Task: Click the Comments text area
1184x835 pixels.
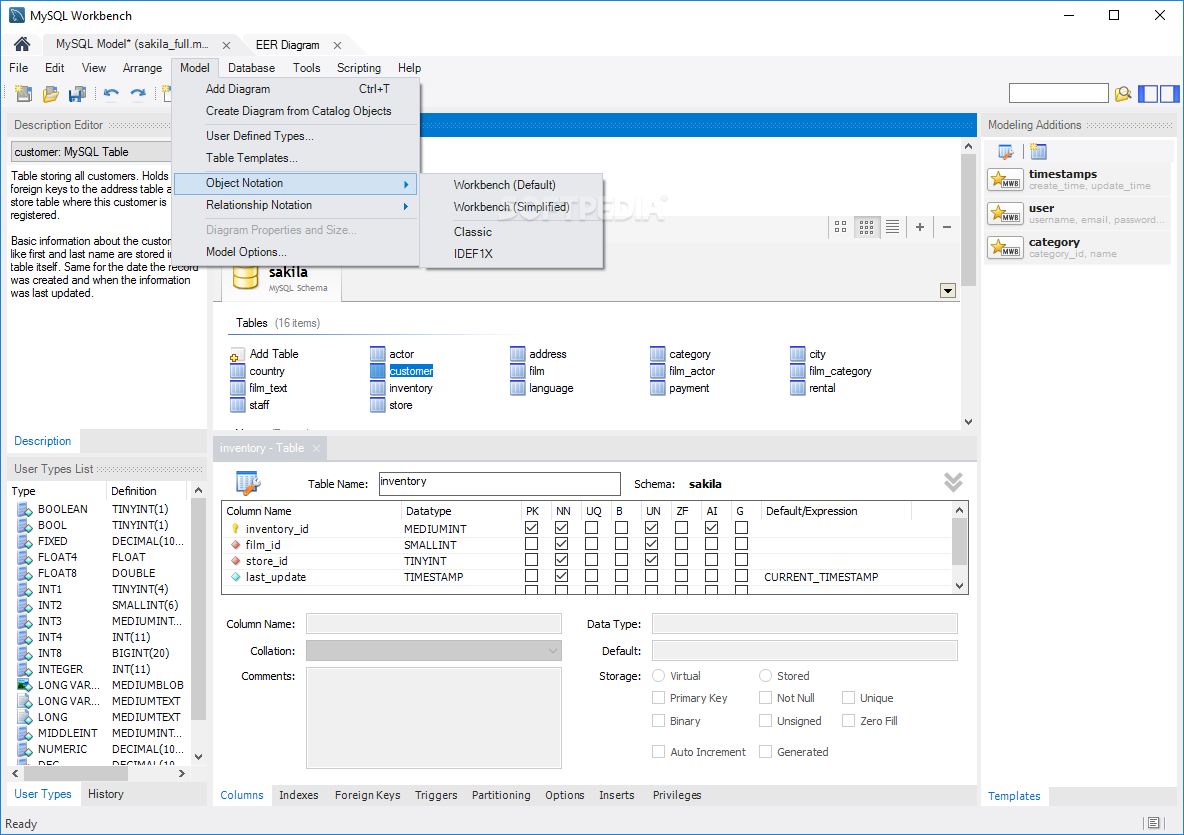Action: tap(433, 718)
